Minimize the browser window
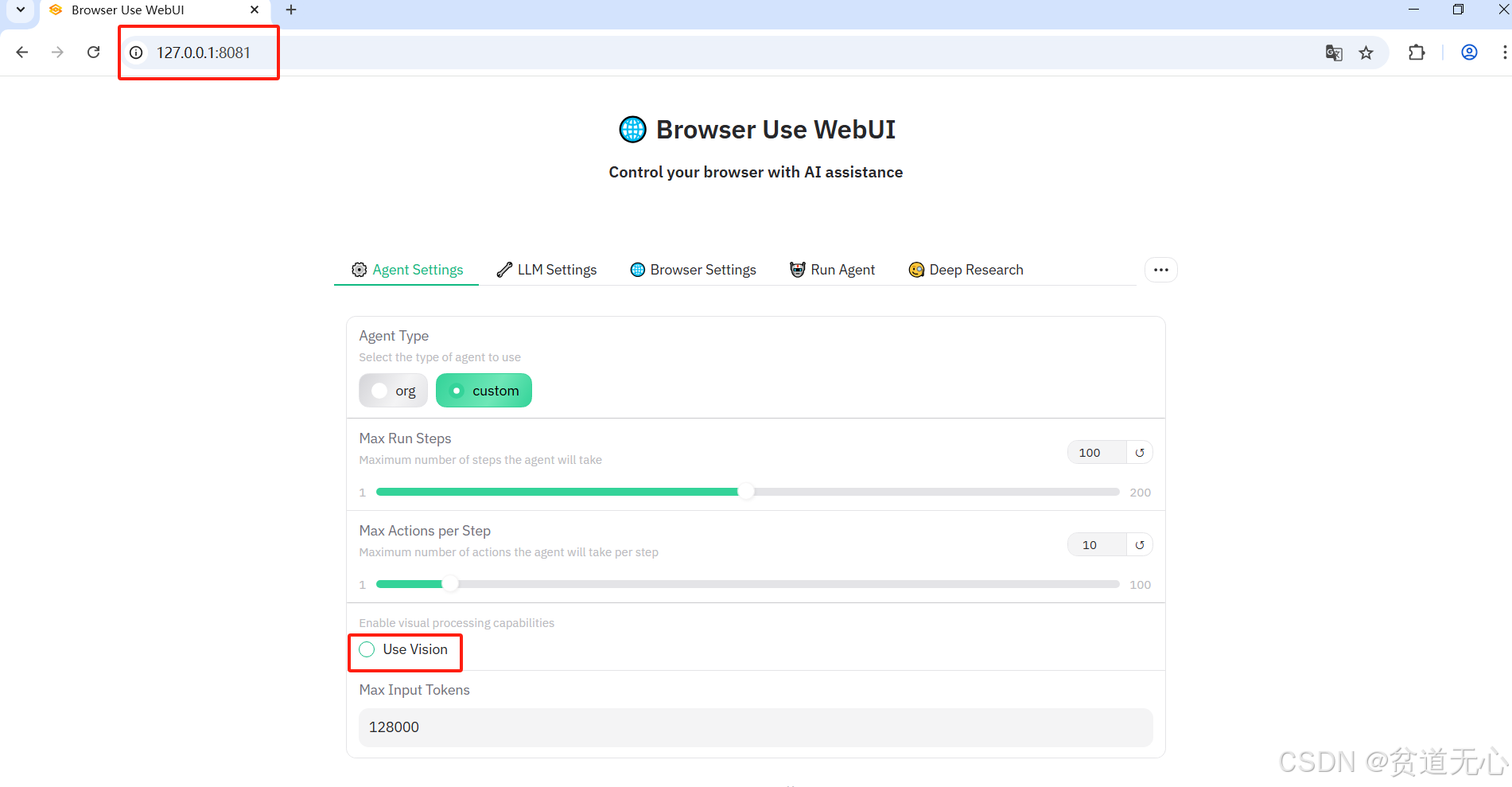1512x787 pixels. coord(1413,10)
